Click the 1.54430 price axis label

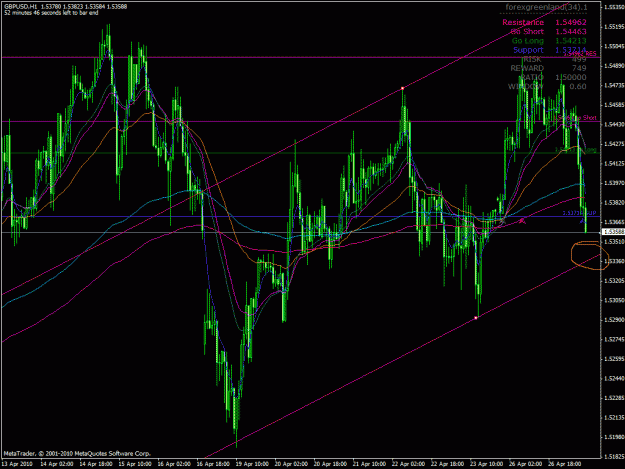click(614, 124)
